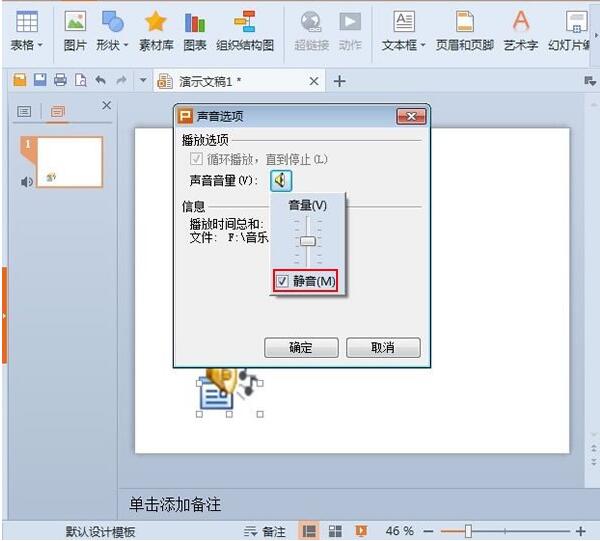Open the table dropdown arrow

click(x=40, y=45)
